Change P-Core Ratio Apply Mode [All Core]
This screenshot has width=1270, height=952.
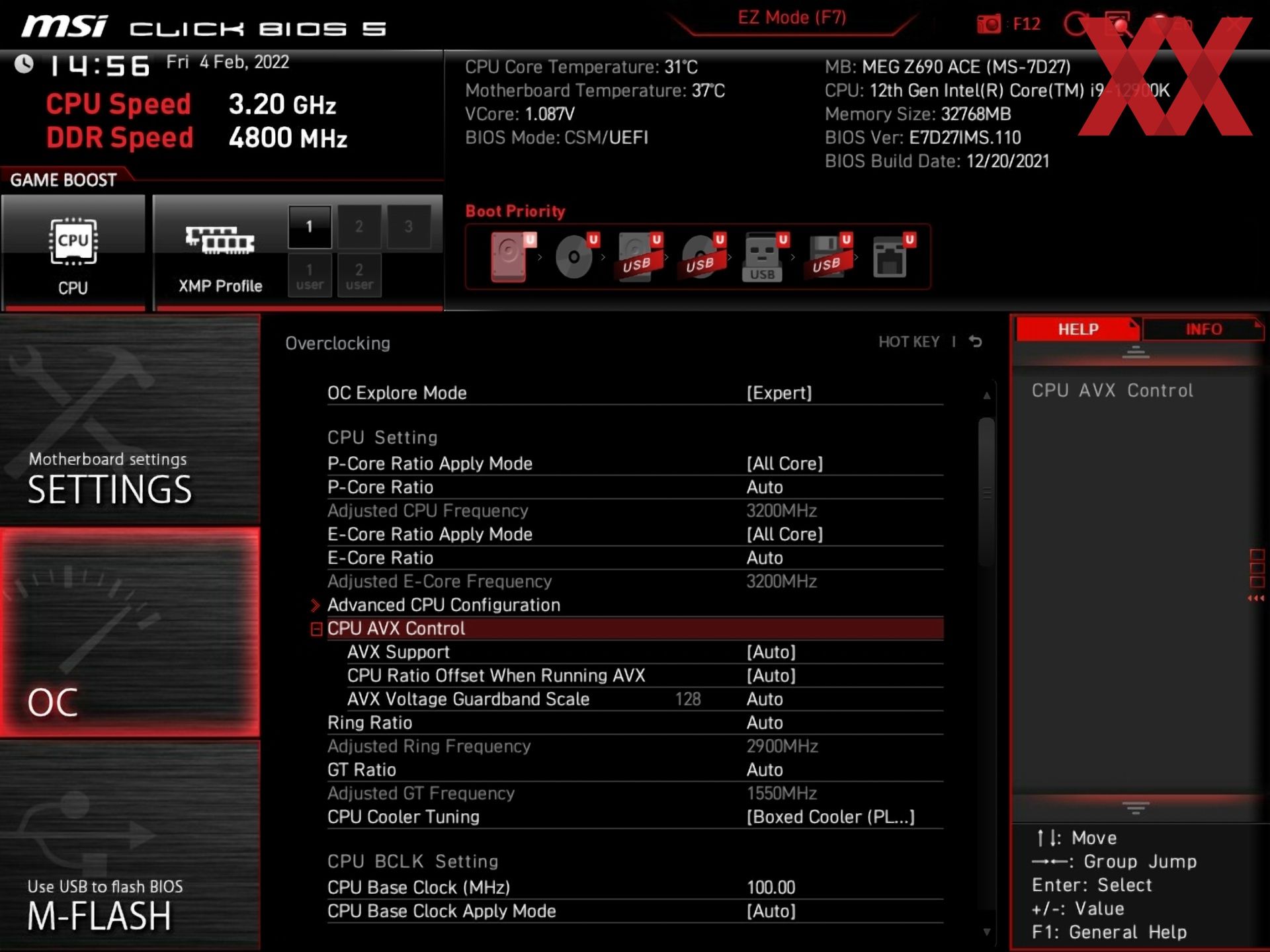[635, 463]
